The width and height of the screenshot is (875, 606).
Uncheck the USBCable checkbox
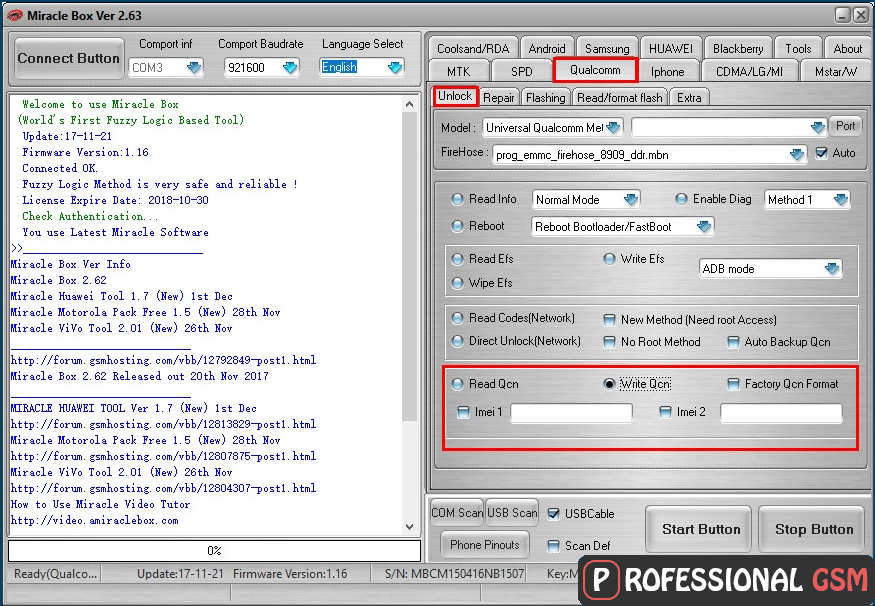tap(554, 514)
